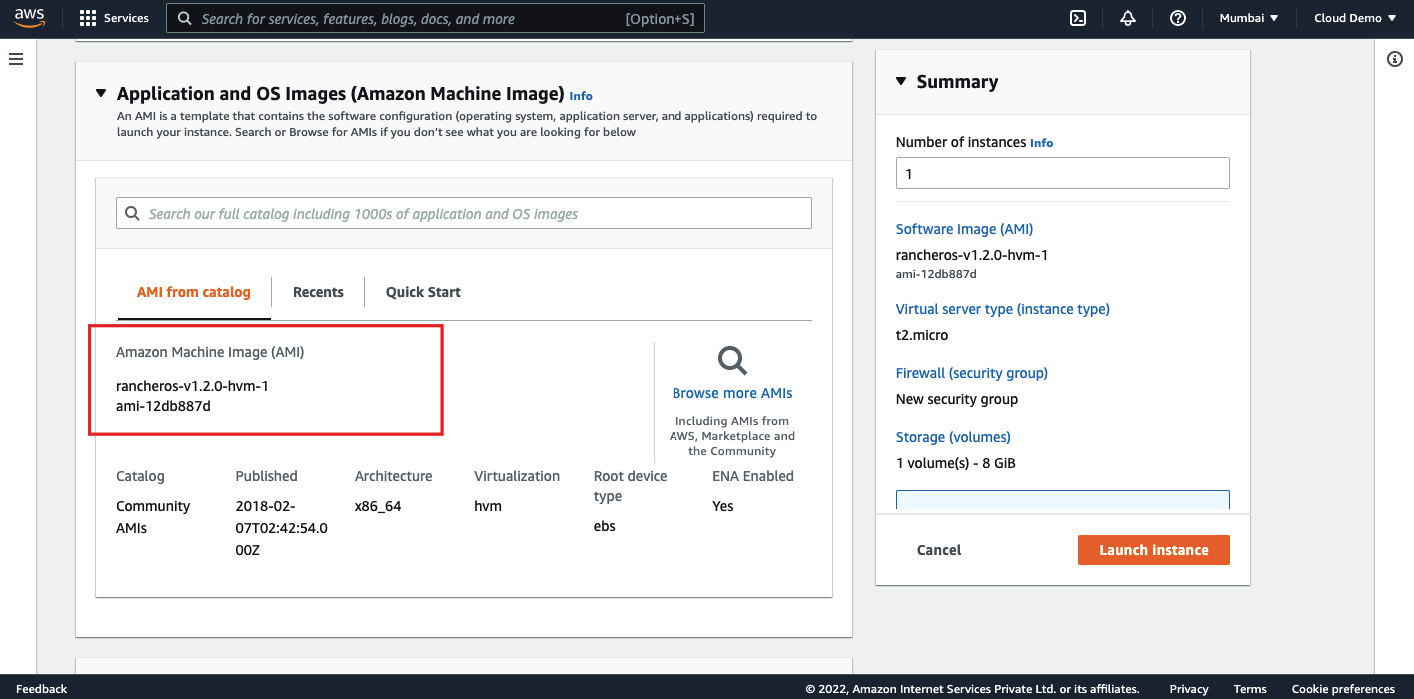The image size is (1414, 699).
Task: Open the Mumbai region dropdown
Action: 1249,18
